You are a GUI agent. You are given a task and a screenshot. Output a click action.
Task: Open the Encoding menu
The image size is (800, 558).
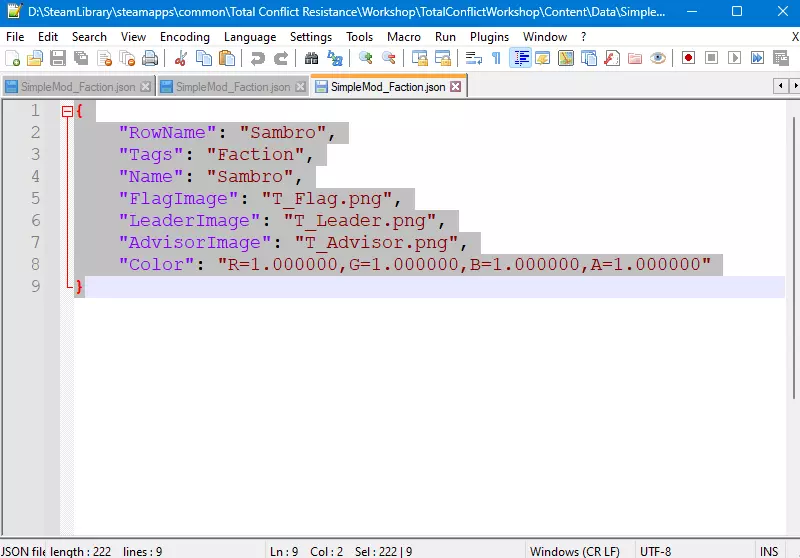185,37
